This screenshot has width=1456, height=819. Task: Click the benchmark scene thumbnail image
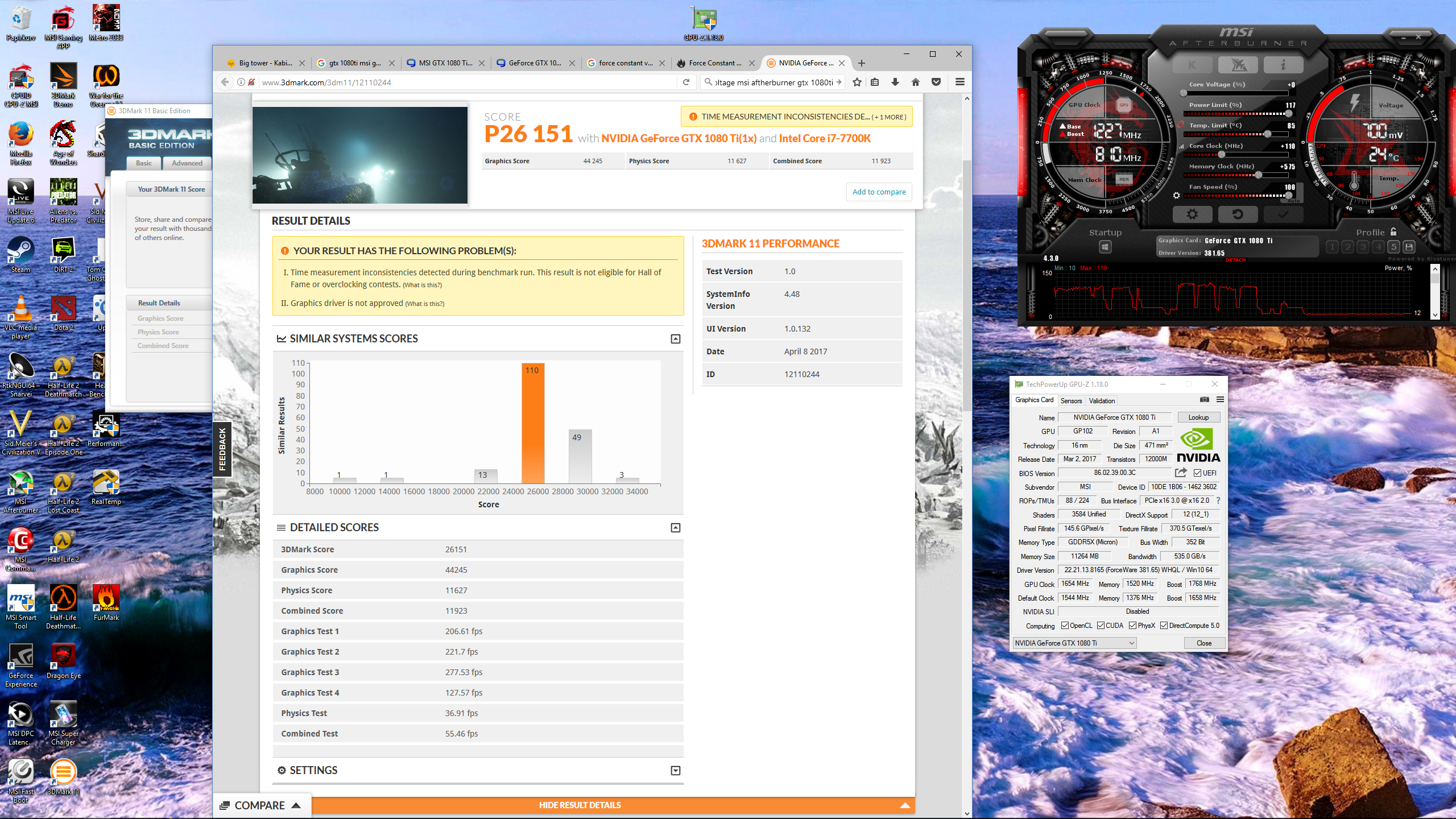click(x=360, y=155)
